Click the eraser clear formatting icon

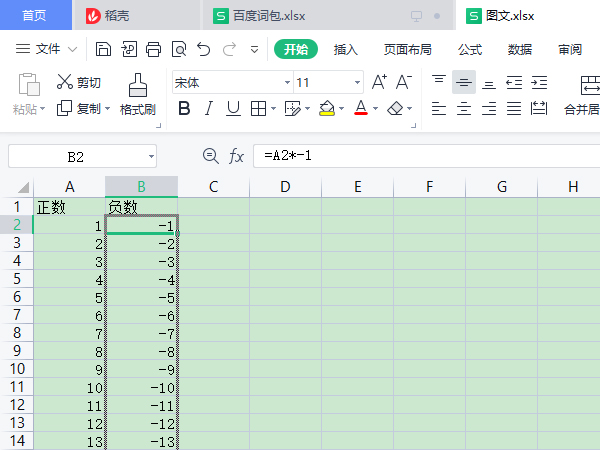tap(395, 109)
